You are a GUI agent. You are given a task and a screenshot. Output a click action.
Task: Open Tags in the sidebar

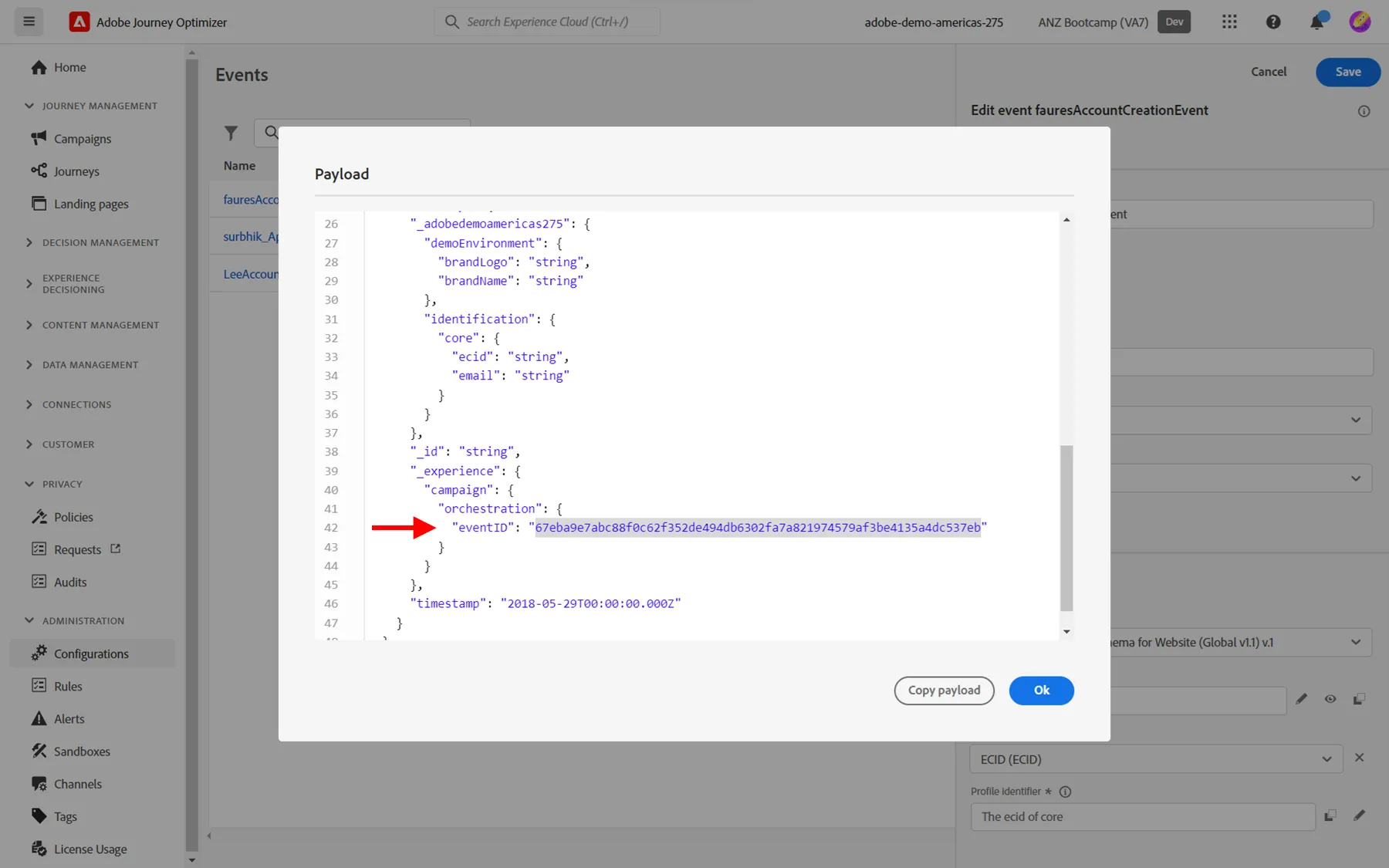click(x=66, y=816)
